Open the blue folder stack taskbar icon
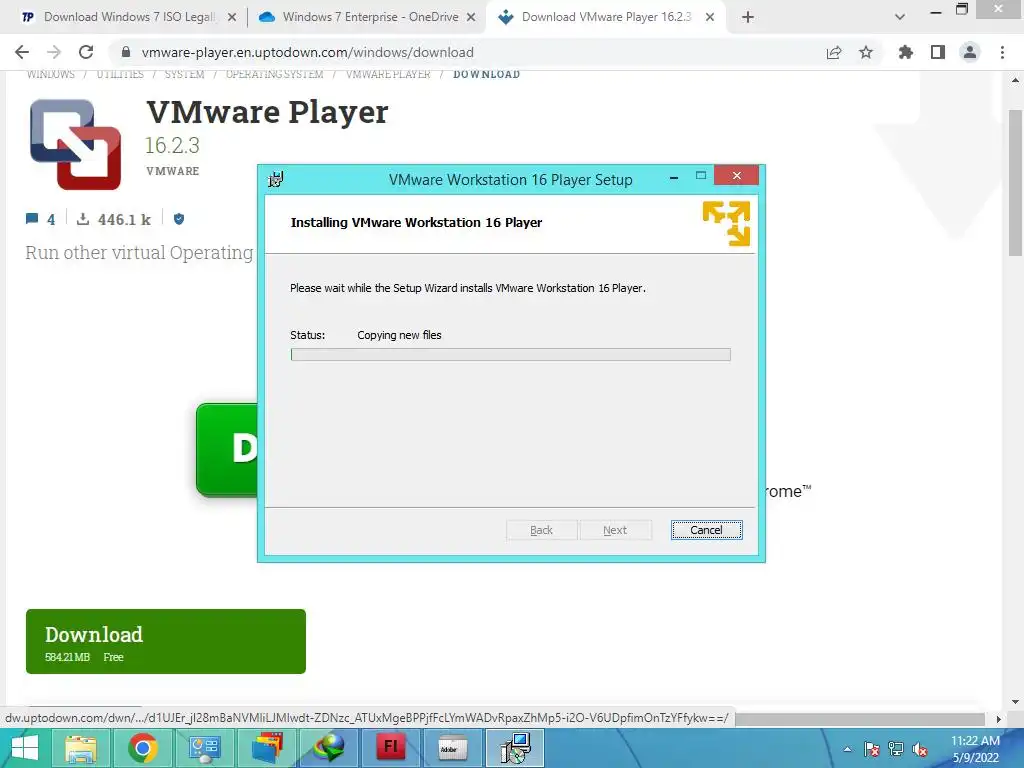Viewport: 1024px width, 768px height. pos(266,748)
